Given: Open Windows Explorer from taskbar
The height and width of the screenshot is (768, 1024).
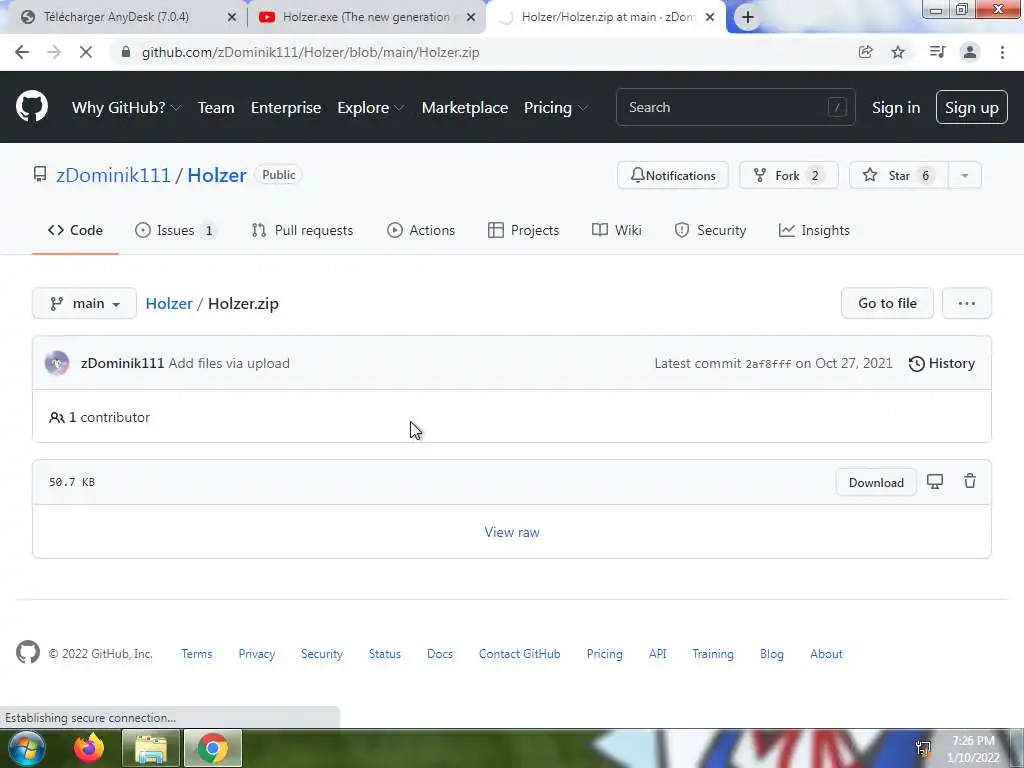Looking at the screenshot, I should tap(151, 749).
